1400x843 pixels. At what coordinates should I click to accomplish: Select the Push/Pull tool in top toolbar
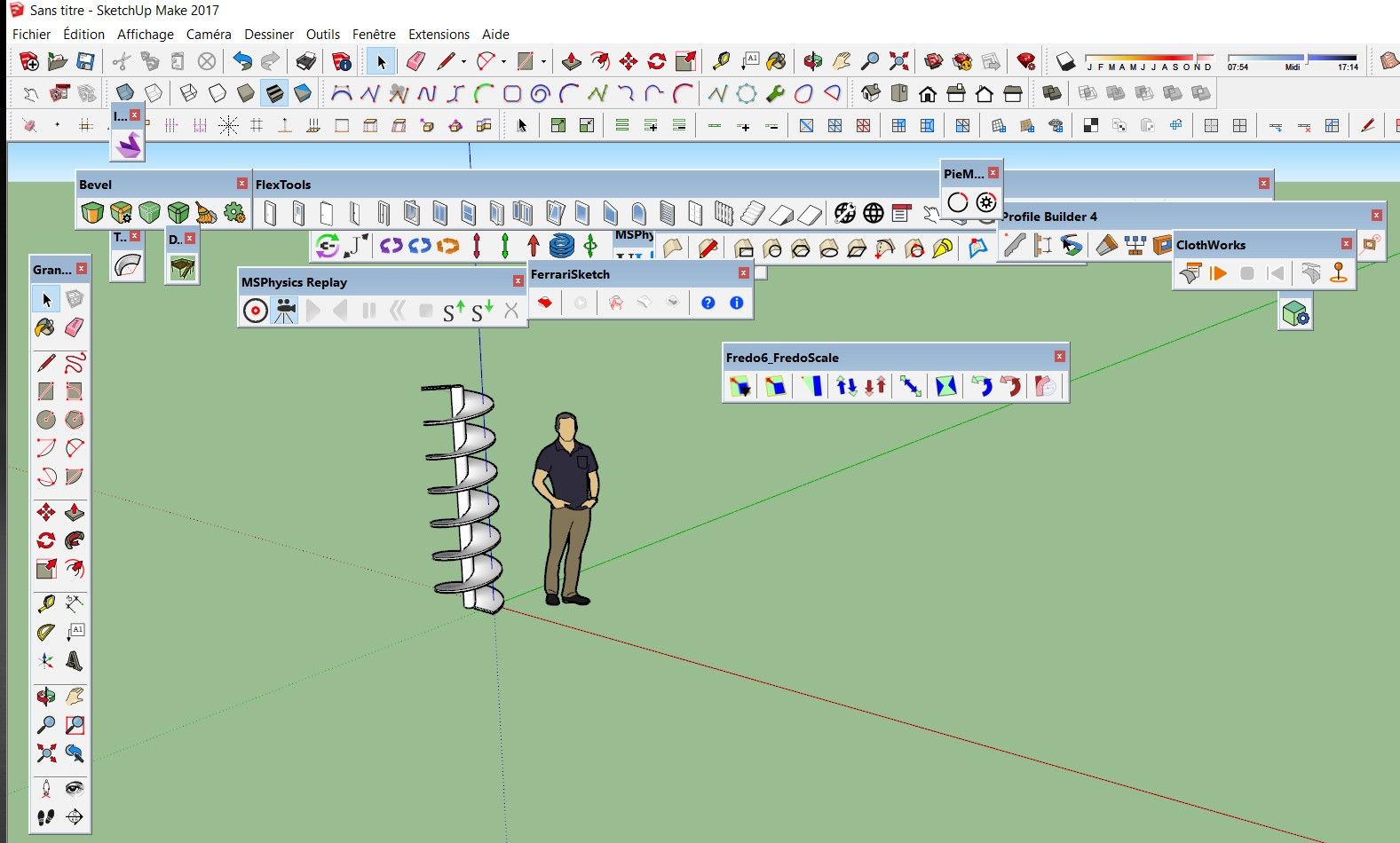[x=572, y=61]
